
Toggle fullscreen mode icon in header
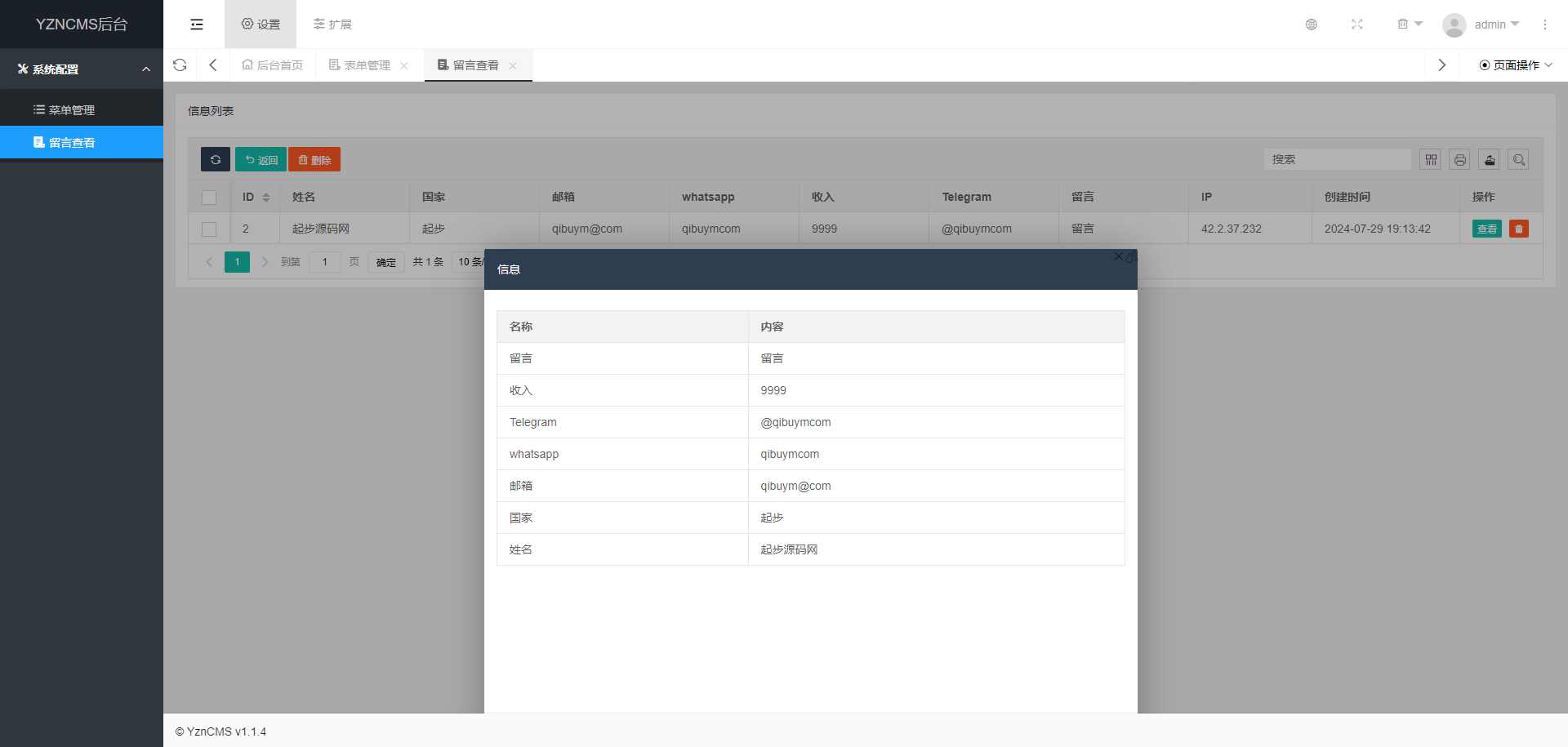click(1357, 24)
